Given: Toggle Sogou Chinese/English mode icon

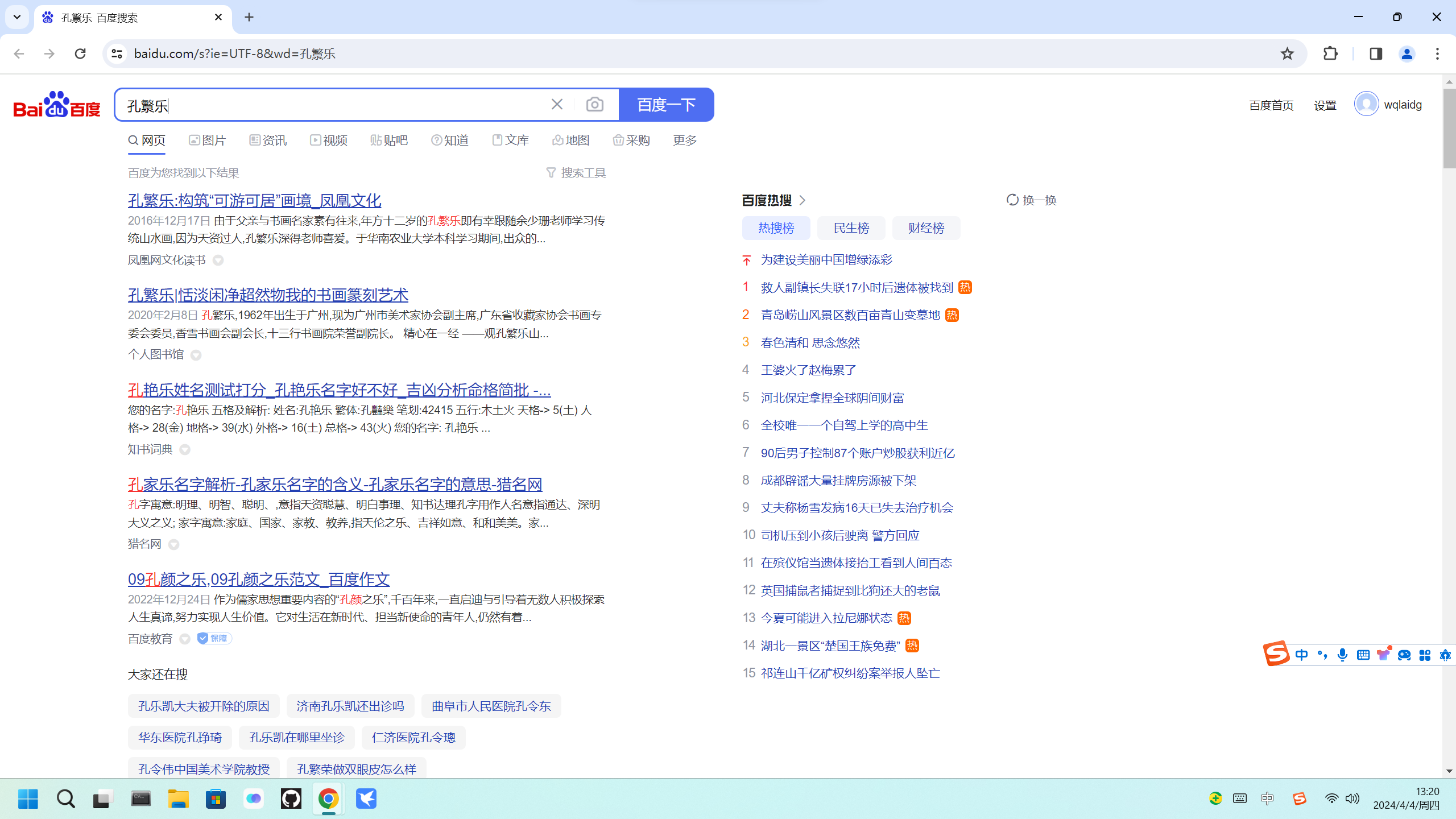Looking at the screenshot, I should (x=1302, y=655).
